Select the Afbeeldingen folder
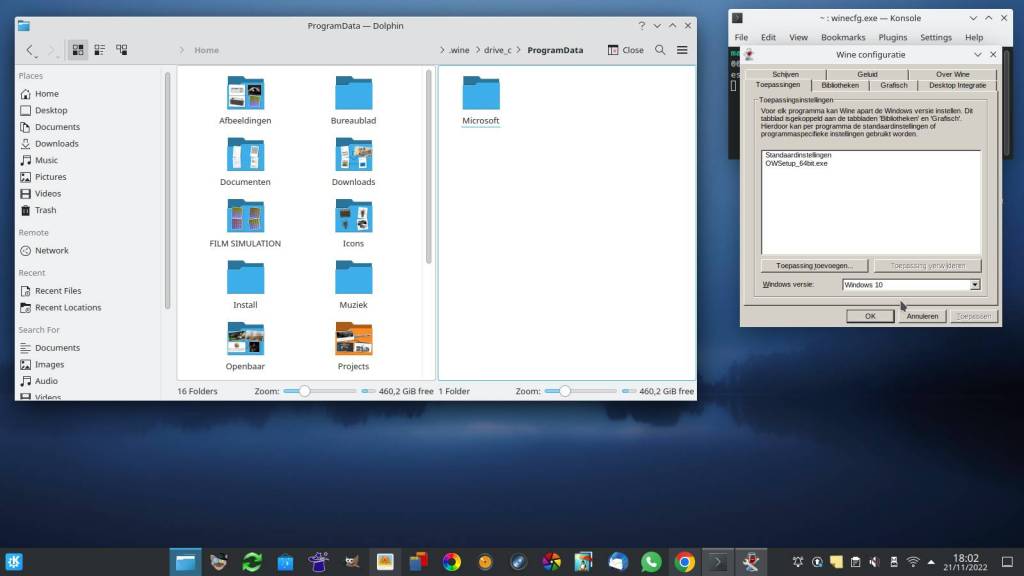This screenshot has width=1024, height=576. (x=245, y=100)
